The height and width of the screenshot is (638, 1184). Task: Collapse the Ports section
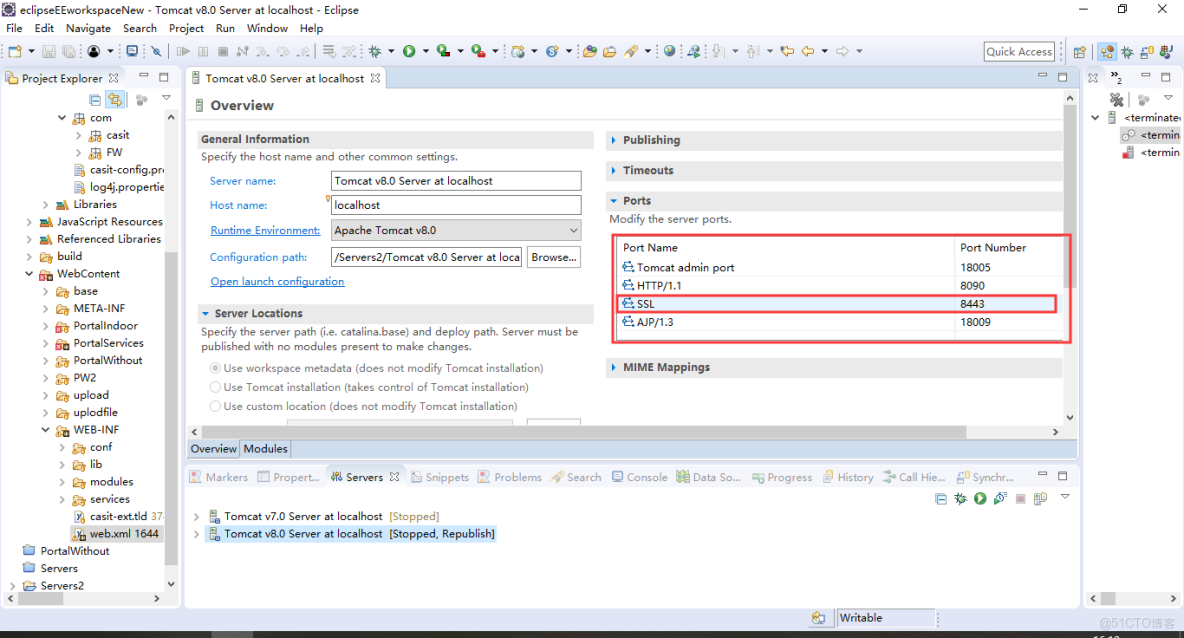click(613, 201)
